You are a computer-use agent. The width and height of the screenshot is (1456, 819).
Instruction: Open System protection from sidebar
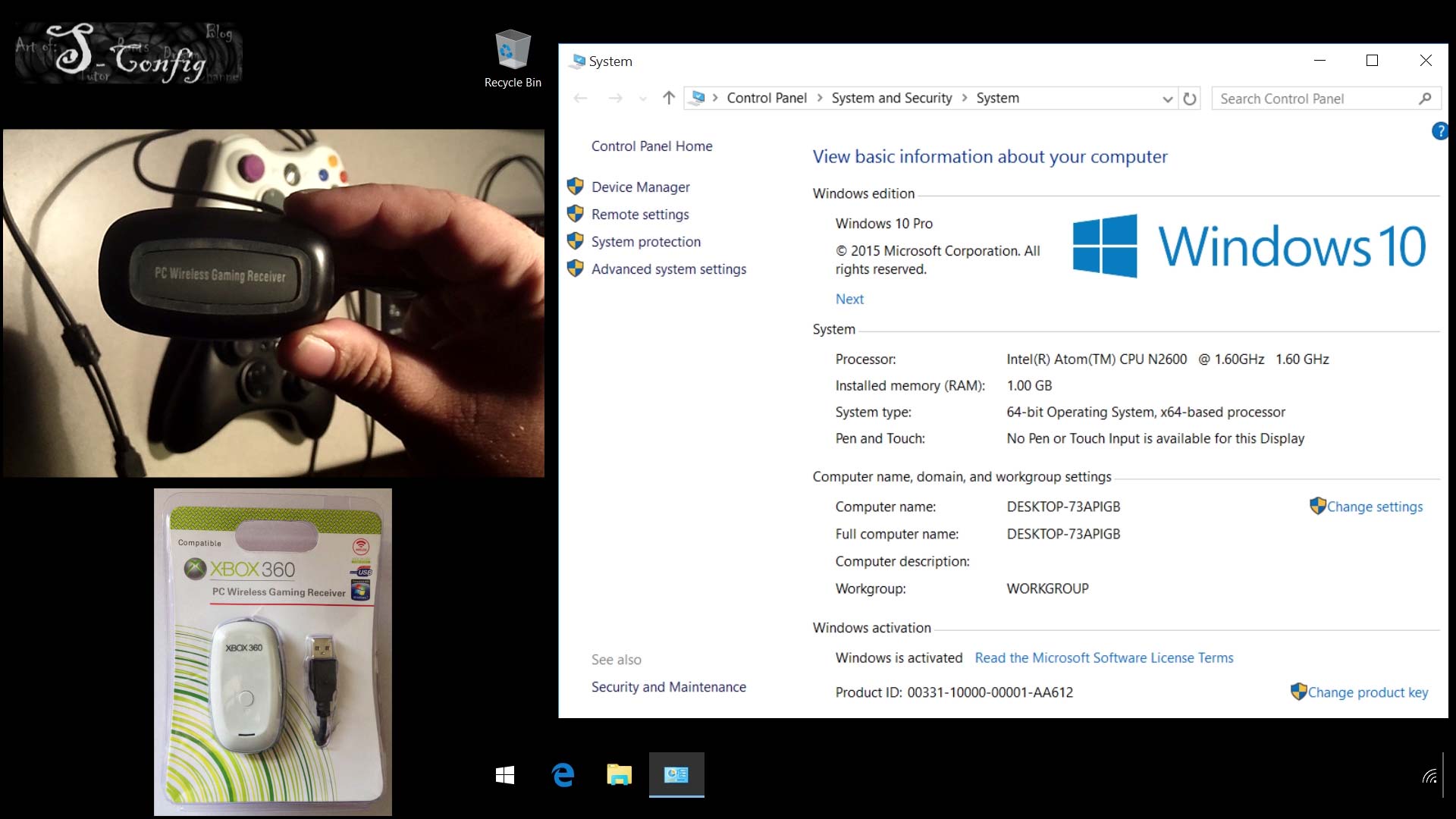[645, 241]
